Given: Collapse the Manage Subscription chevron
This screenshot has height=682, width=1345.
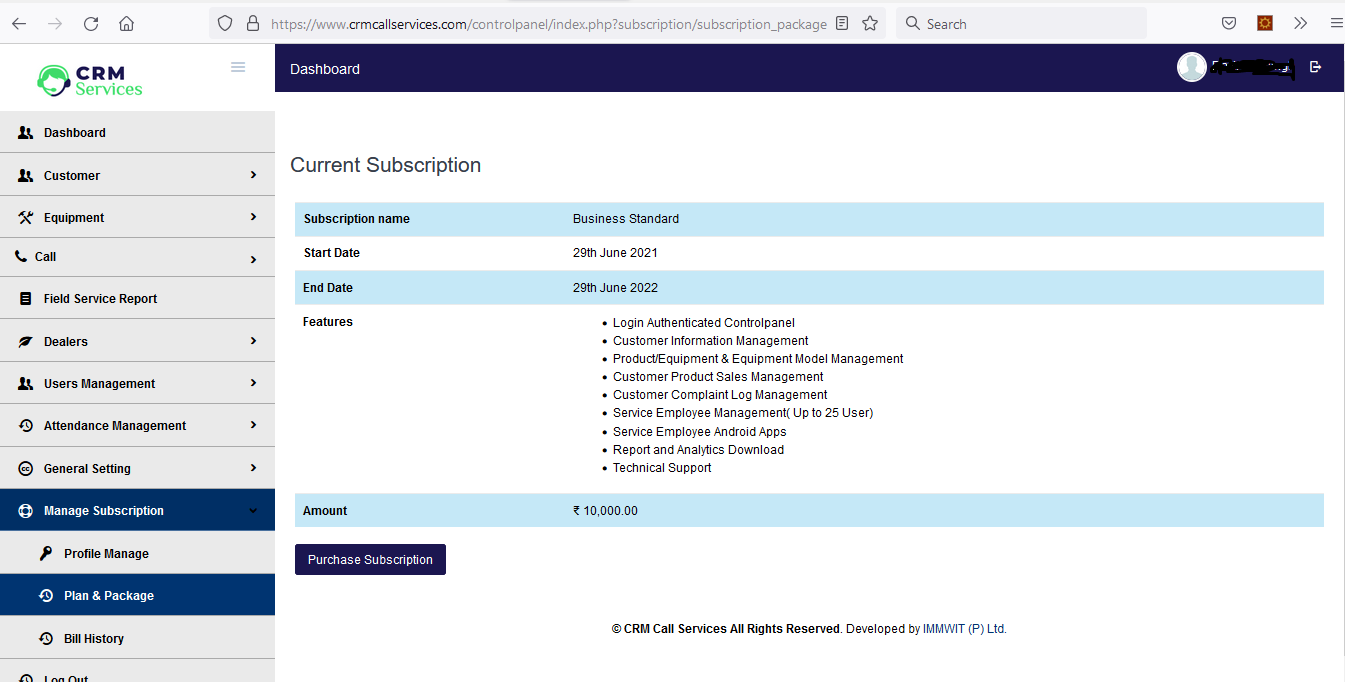Looking at the screenshot, I should tap(253, 510).
